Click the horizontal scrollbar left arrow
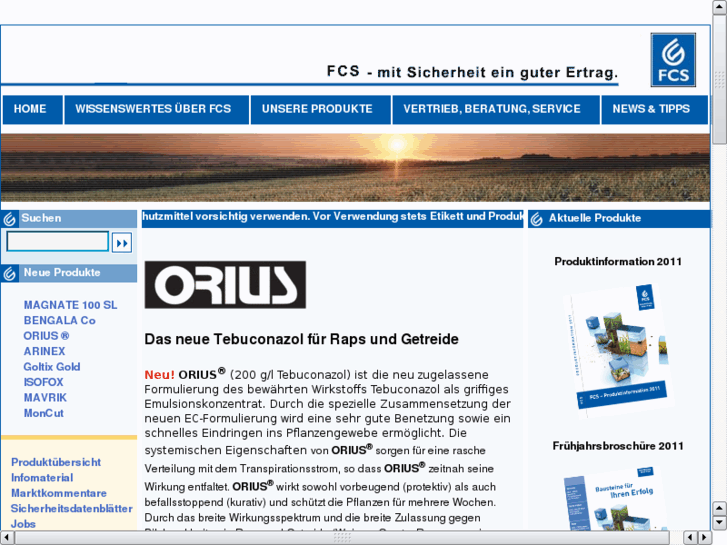The width and height of the screenshot is (727, 545). click(7, 538)
